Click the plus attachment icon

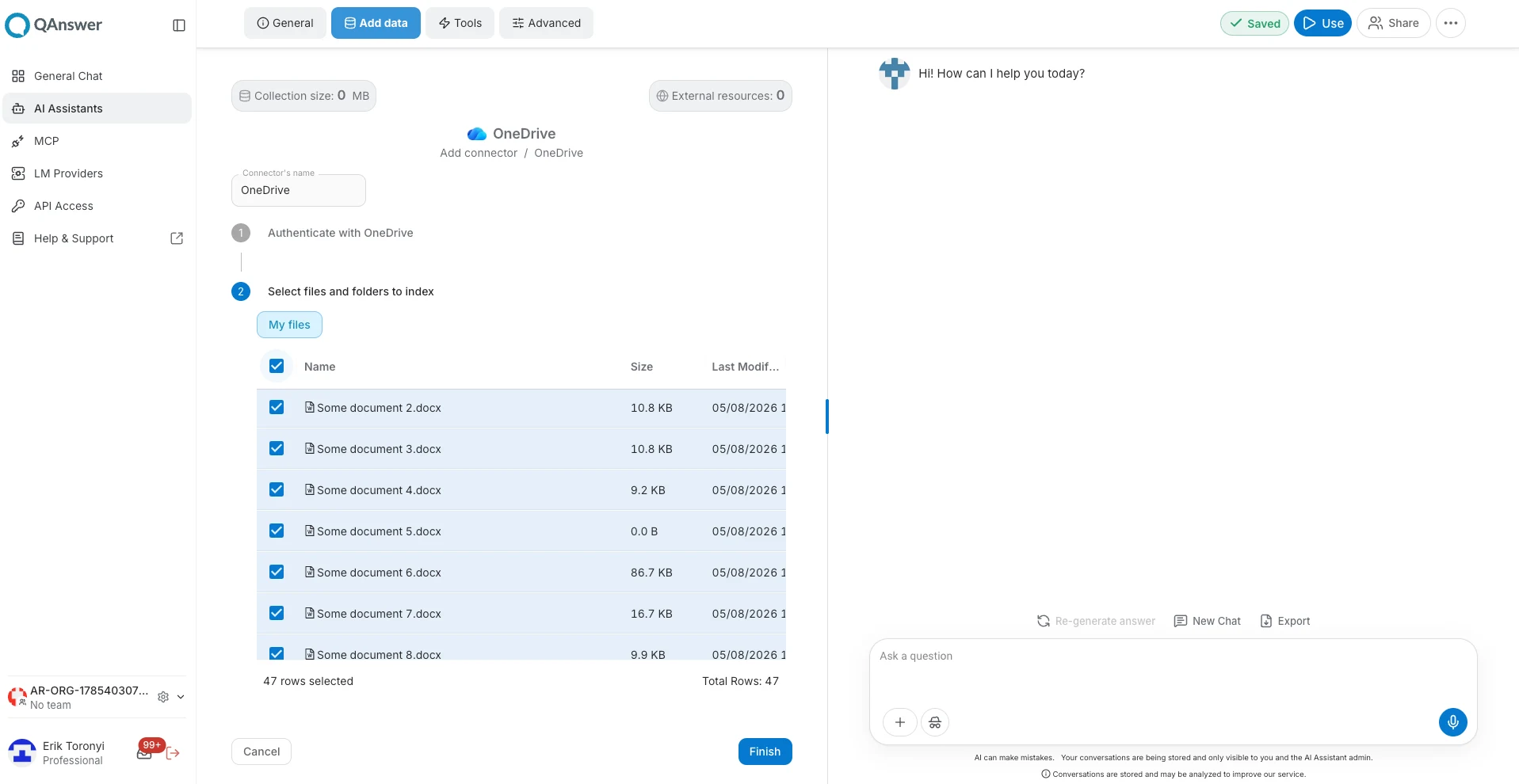point(900,722)
